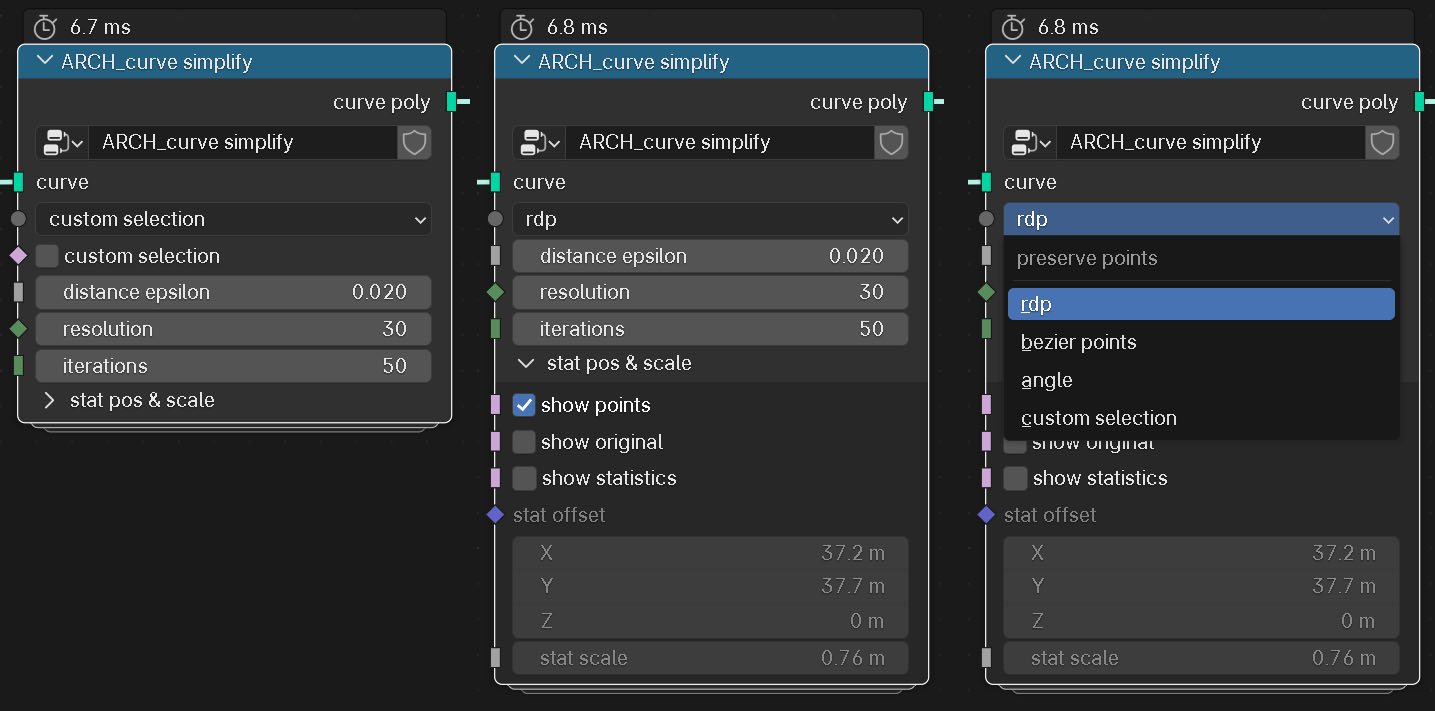Enable show original in middle node
Image resolution: width=1435 pixels, height=711 pixels.
coord(524,442)
